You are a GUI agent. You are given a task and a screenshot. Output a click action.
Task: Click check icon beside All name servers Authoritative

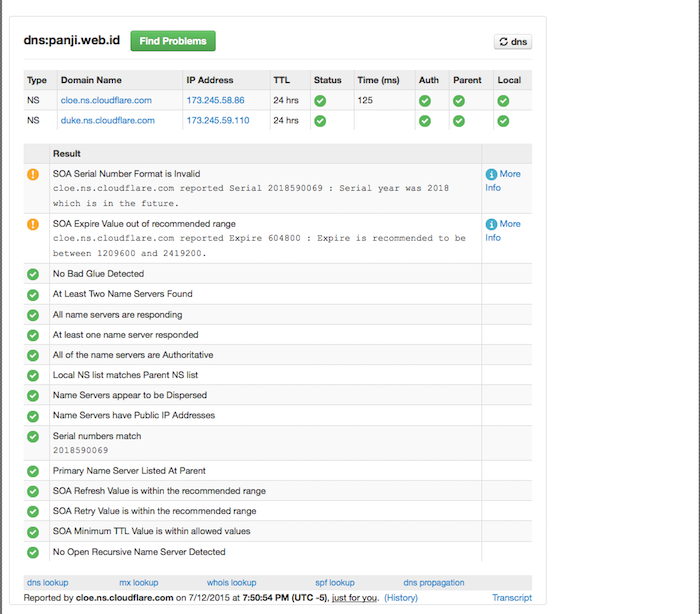point(33,355)
